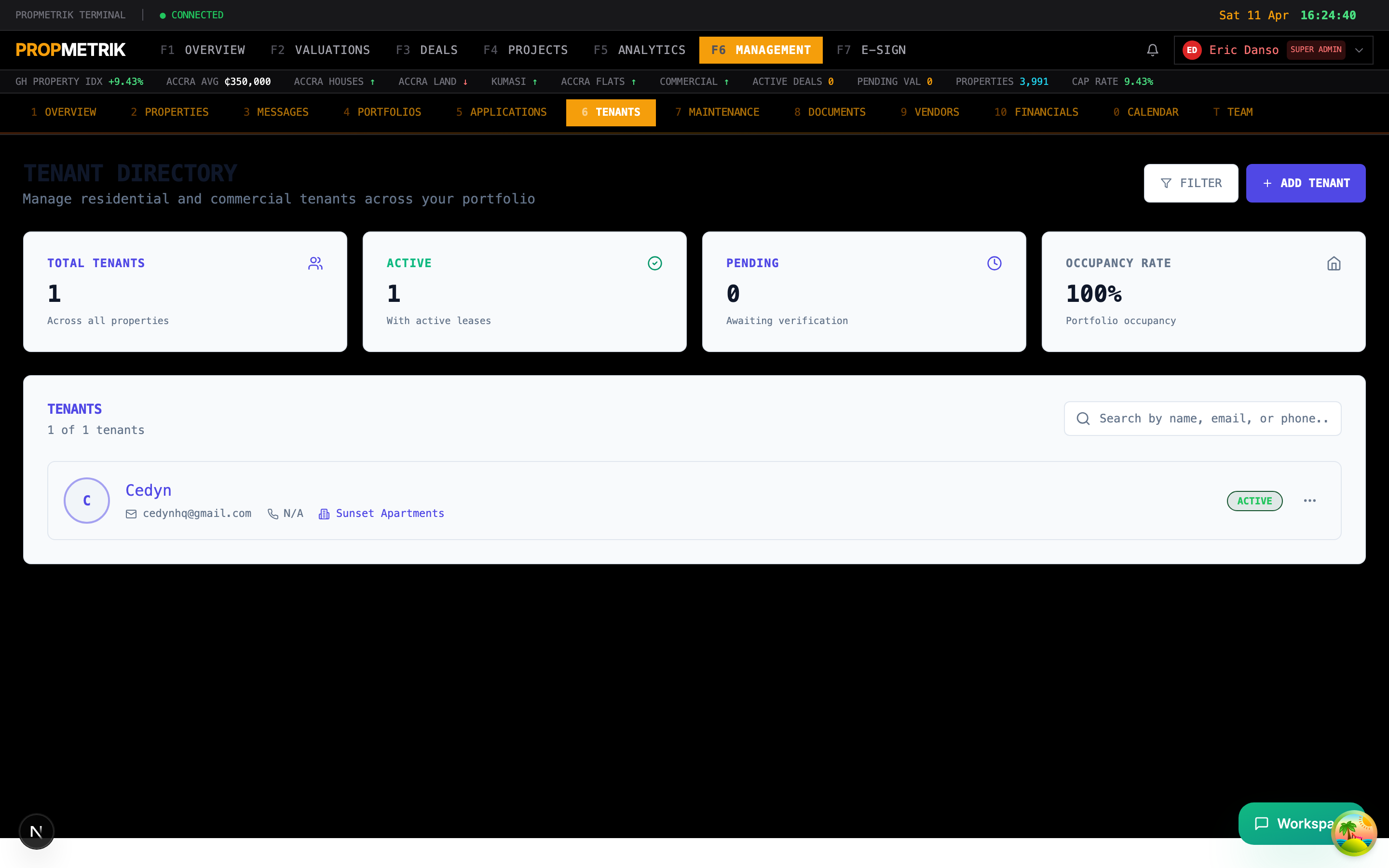Image resolution: width=1389 pixels, height=868 pixels.
Task: Switch to F3 Deals
Action: coord(426,50)
